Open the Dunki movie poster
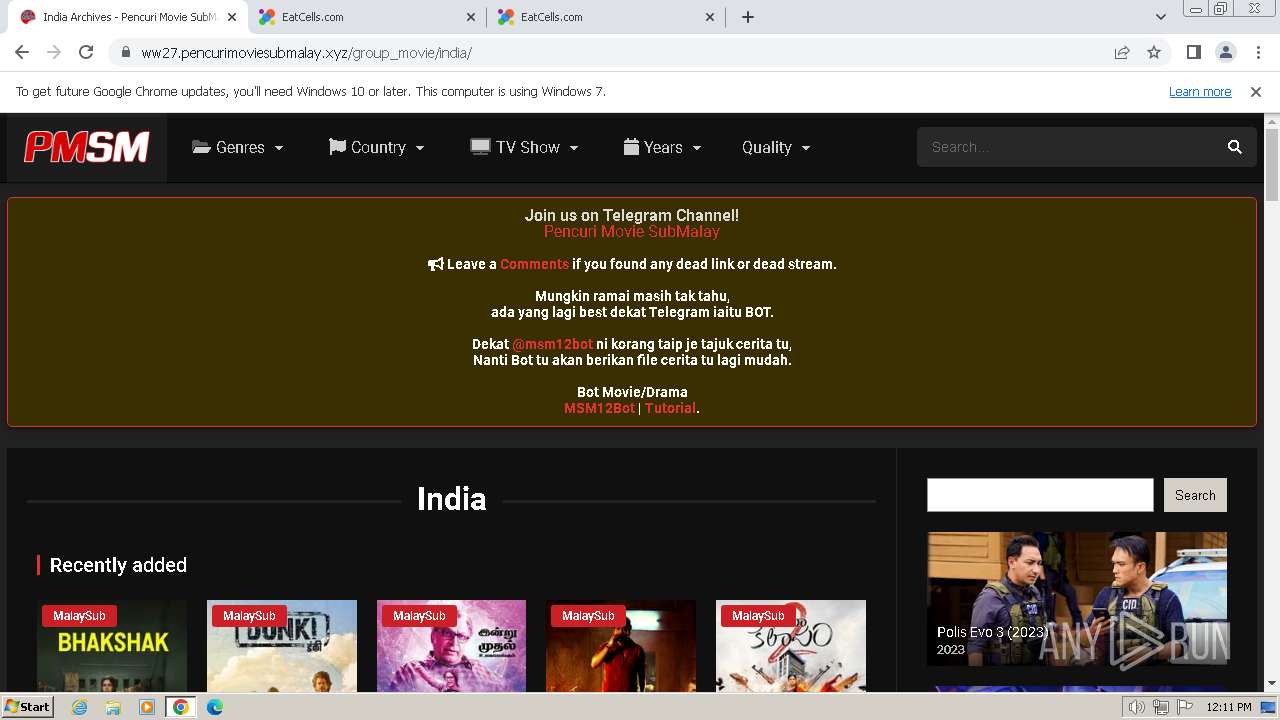 click(282, 646)
